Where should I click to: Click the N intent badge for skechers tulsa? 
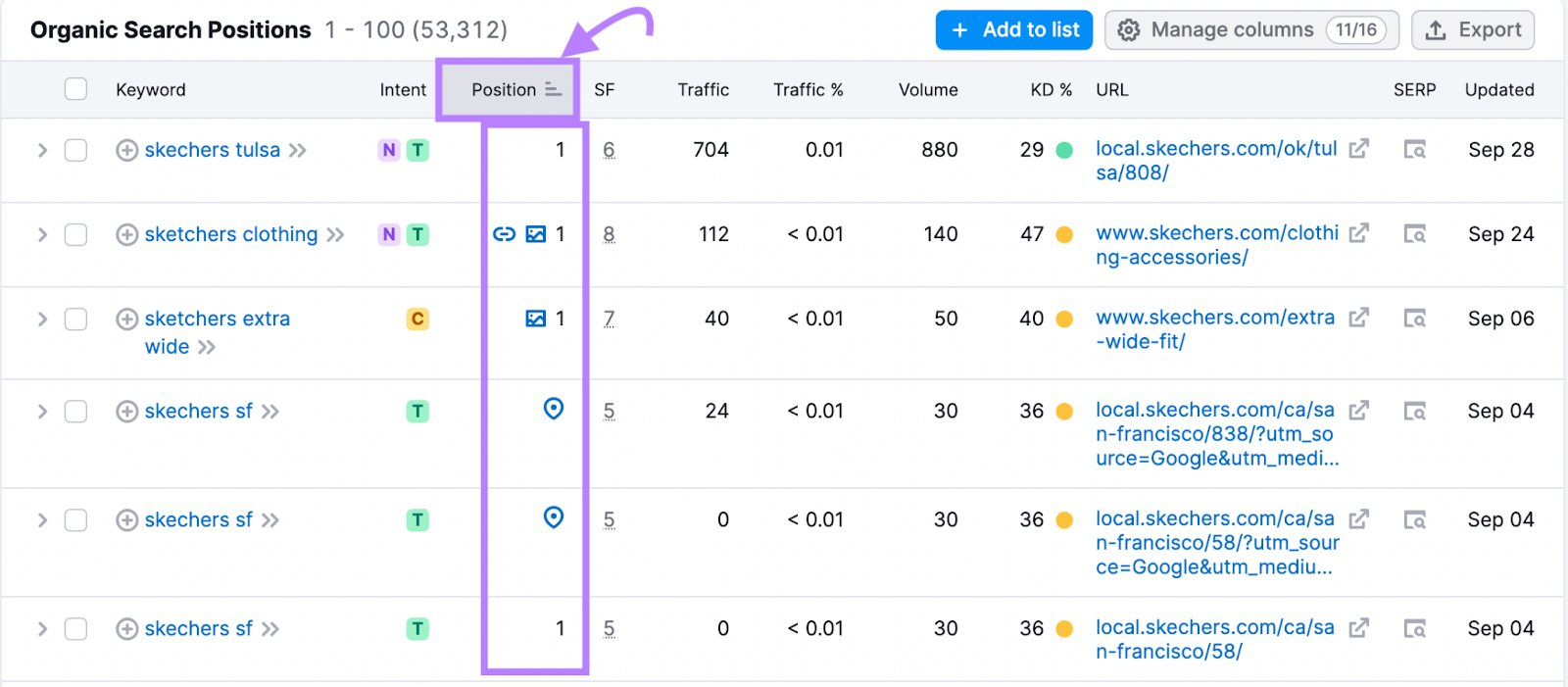coord(389,150)
